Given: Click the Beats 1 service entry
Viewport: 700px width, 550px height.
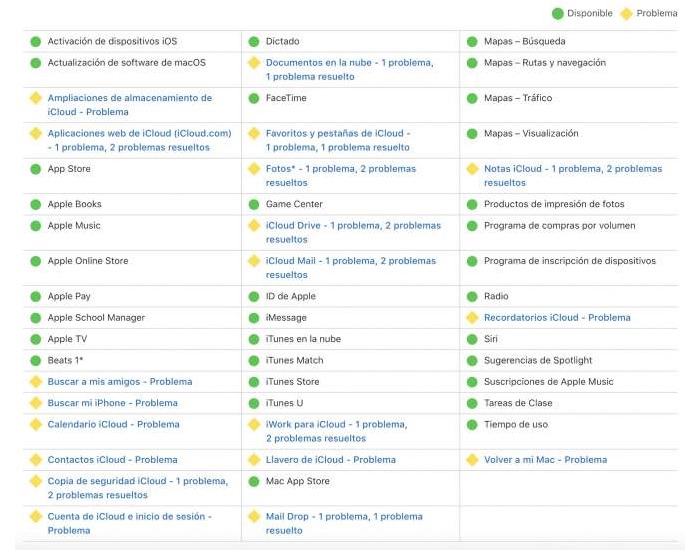Looking at the screenshot, I should 66,360.
